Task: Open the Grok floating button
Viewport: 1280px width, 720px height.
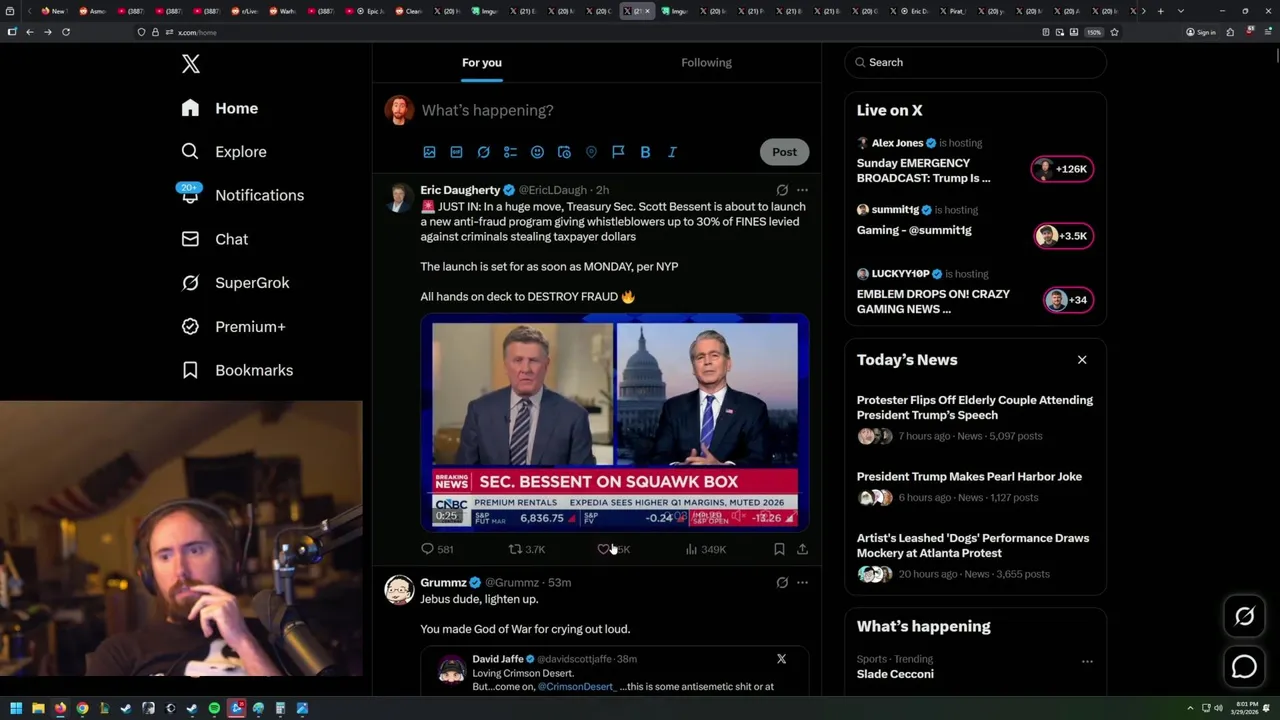Action: click(x=1244, y=617)
